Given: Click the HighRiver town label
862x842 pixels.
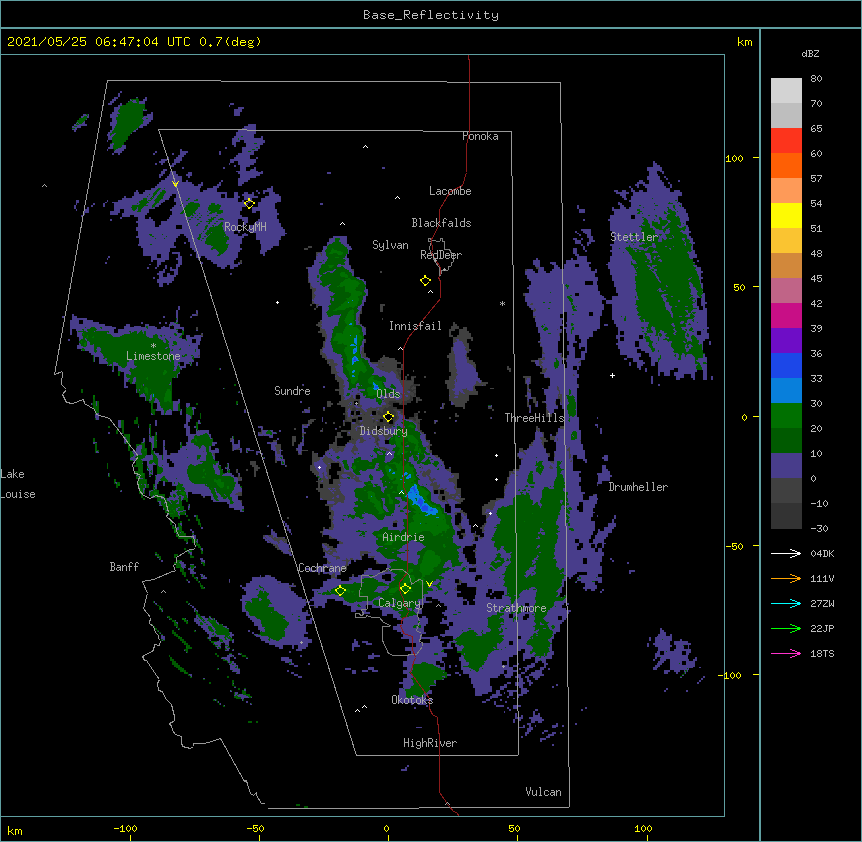Looking at the screenshot, I should pos(430,743).
